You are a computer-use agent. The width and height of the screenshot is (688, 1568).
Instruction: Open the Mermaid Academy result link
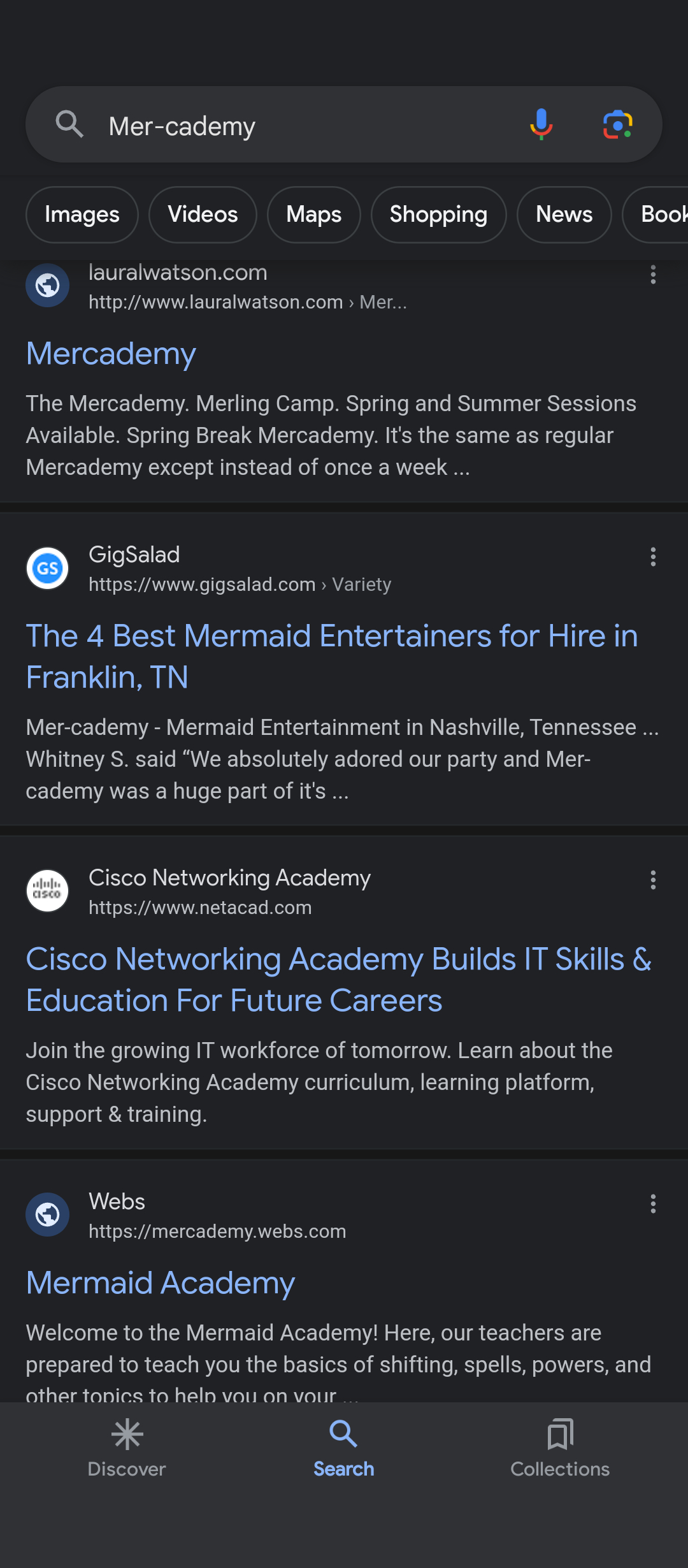161,1283
